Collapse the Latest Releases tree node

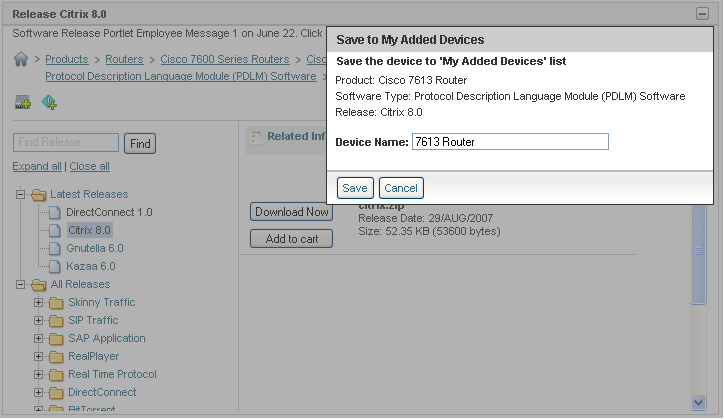[x=20, y=194]
